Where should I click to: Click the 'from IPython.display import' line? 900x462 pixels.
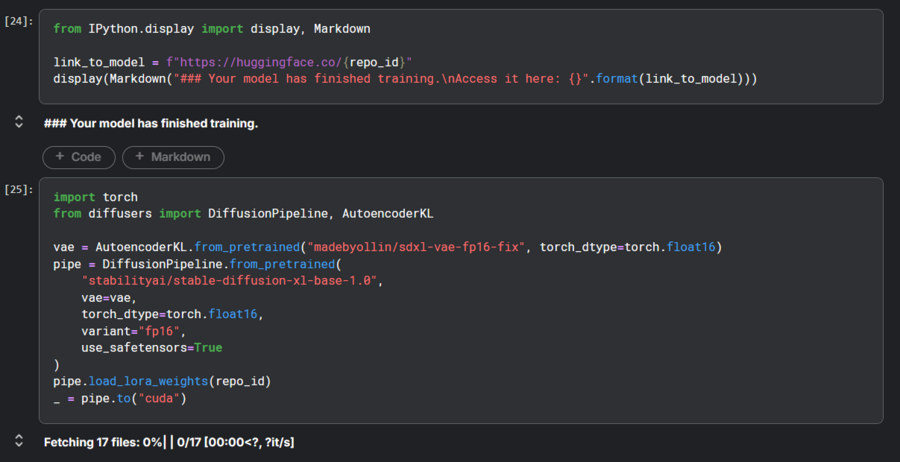212,29
